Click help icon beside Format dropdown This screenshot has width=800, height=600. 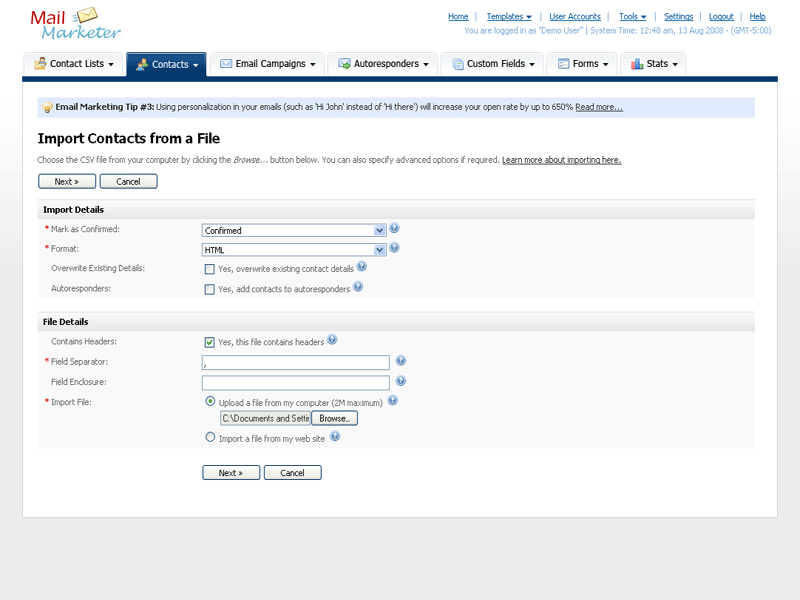394,248
